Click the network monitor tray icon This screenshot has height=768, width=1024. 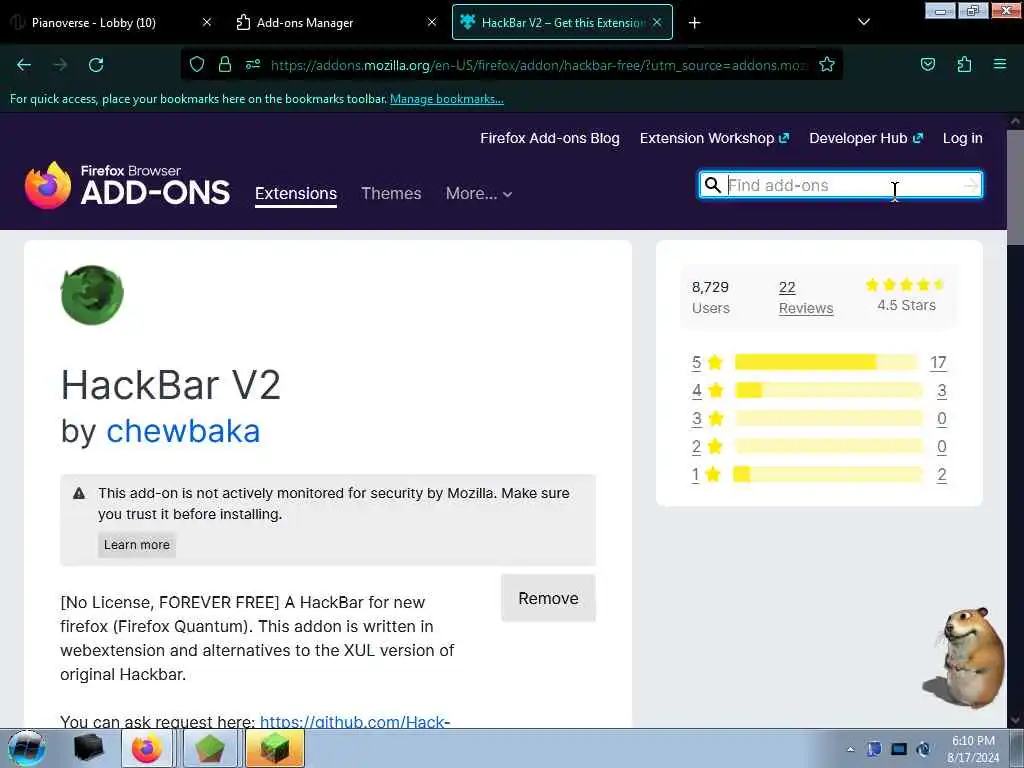(899, 749)
